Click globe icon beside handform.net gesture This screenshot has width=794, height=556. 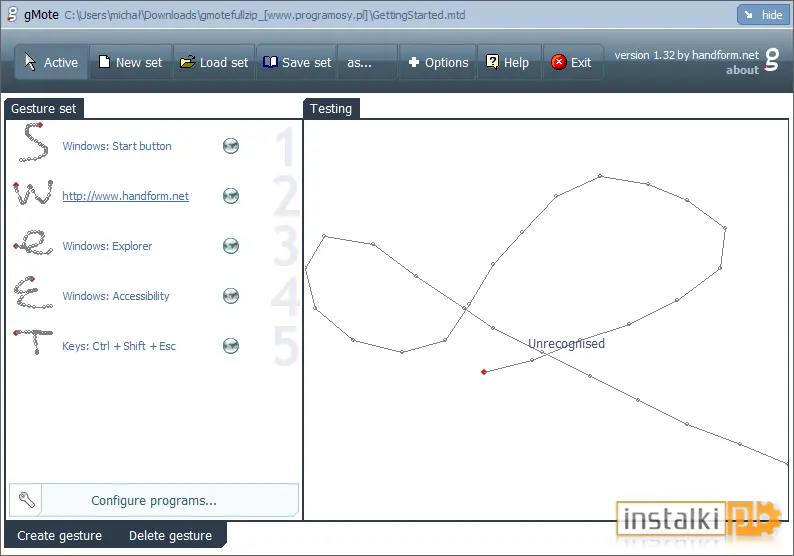[x=231, y=196]
